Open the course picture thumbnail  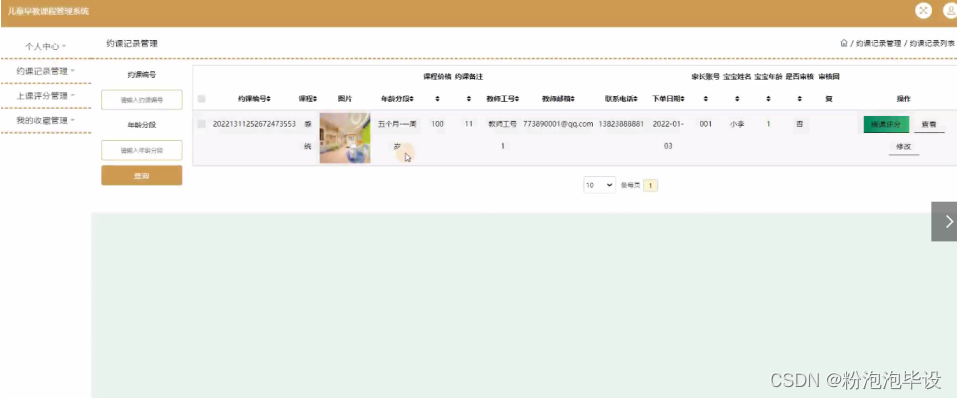point(345,138)
